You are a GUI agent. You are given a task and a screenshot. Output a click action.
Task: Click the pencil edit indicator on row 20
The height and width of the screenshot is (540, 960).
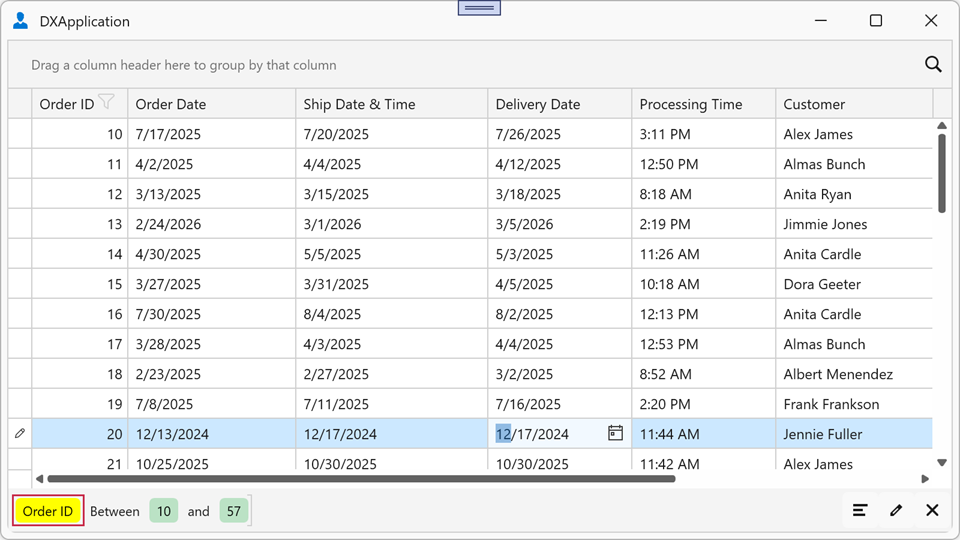pos(20,433)
